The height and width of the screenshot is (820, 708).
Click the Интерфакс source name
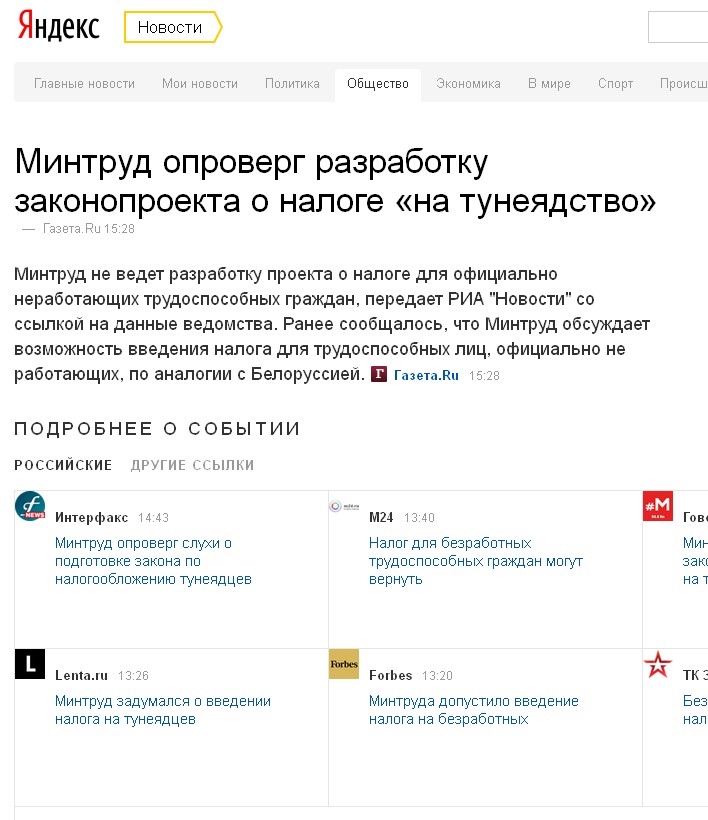pyautogui.click(x=92, y=517)
